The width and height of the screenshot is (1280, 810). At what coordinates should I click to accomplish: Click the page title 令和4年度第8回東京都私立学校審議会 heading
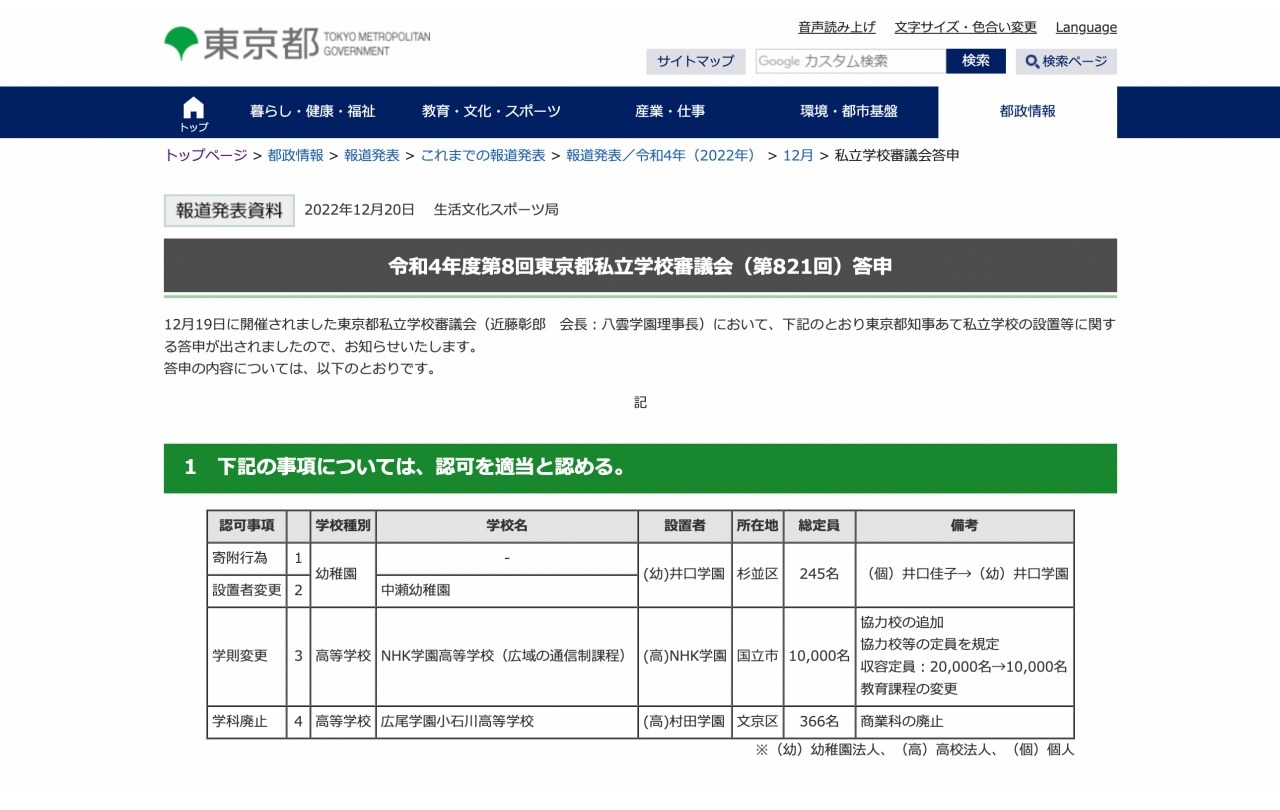pyautogui.click(x=640, y=266)
